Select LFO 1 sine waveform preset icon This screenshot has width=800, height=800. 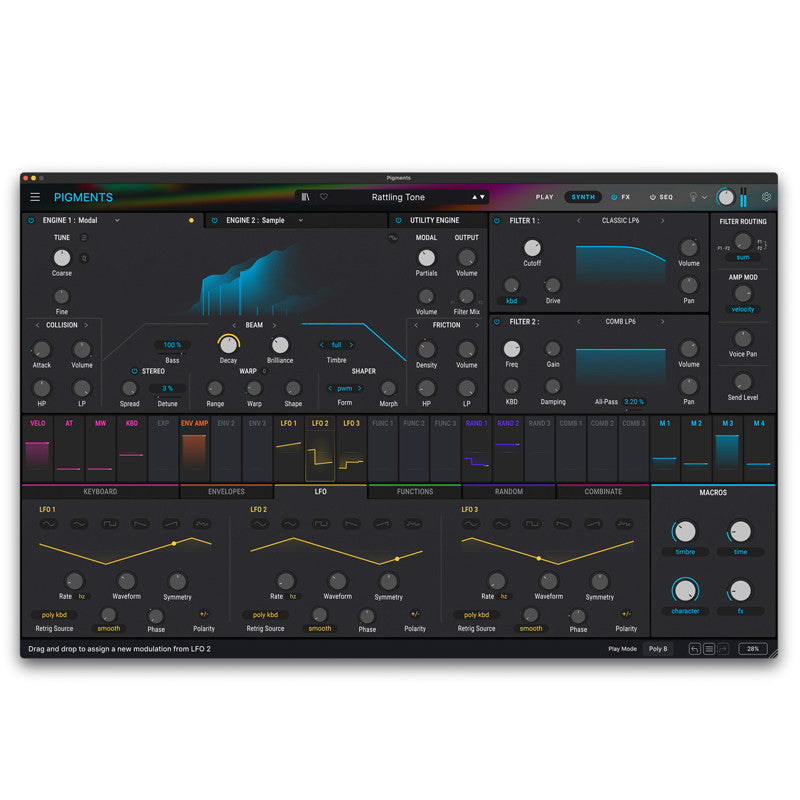[x=49, y=523]
